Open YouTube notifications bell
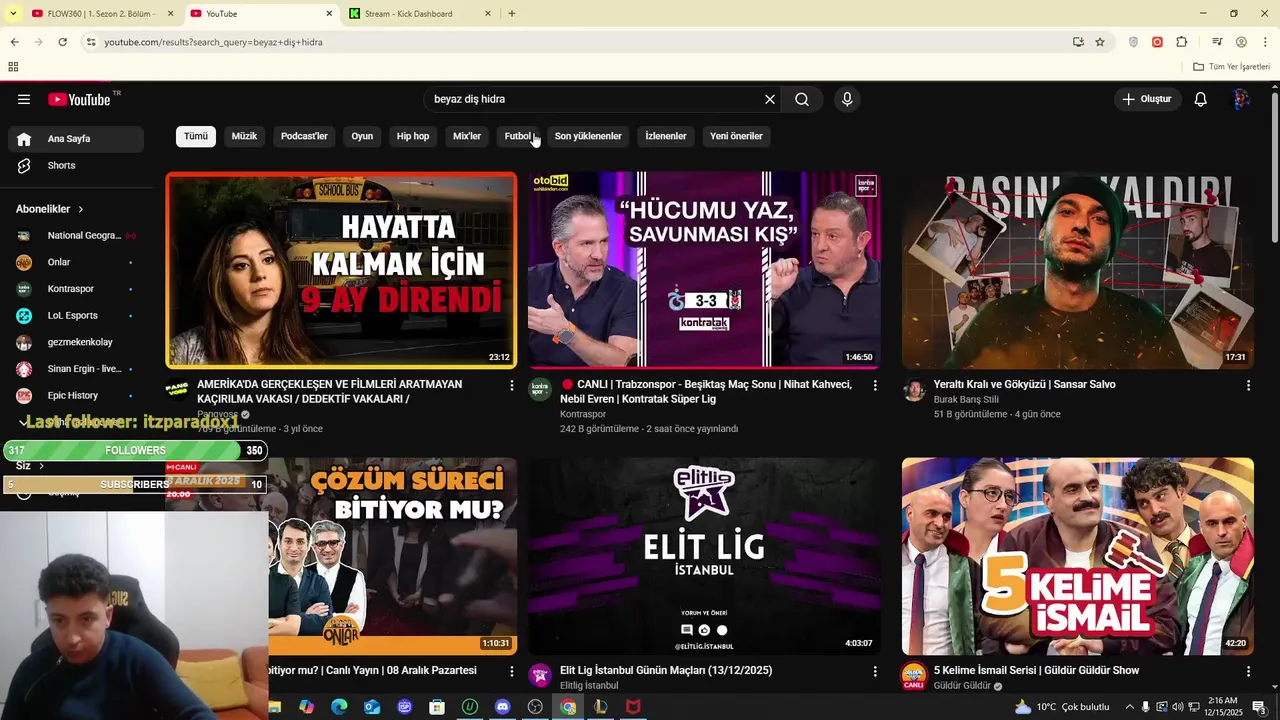Screen dimensions: 1280x720 (x=1201, y=99)
